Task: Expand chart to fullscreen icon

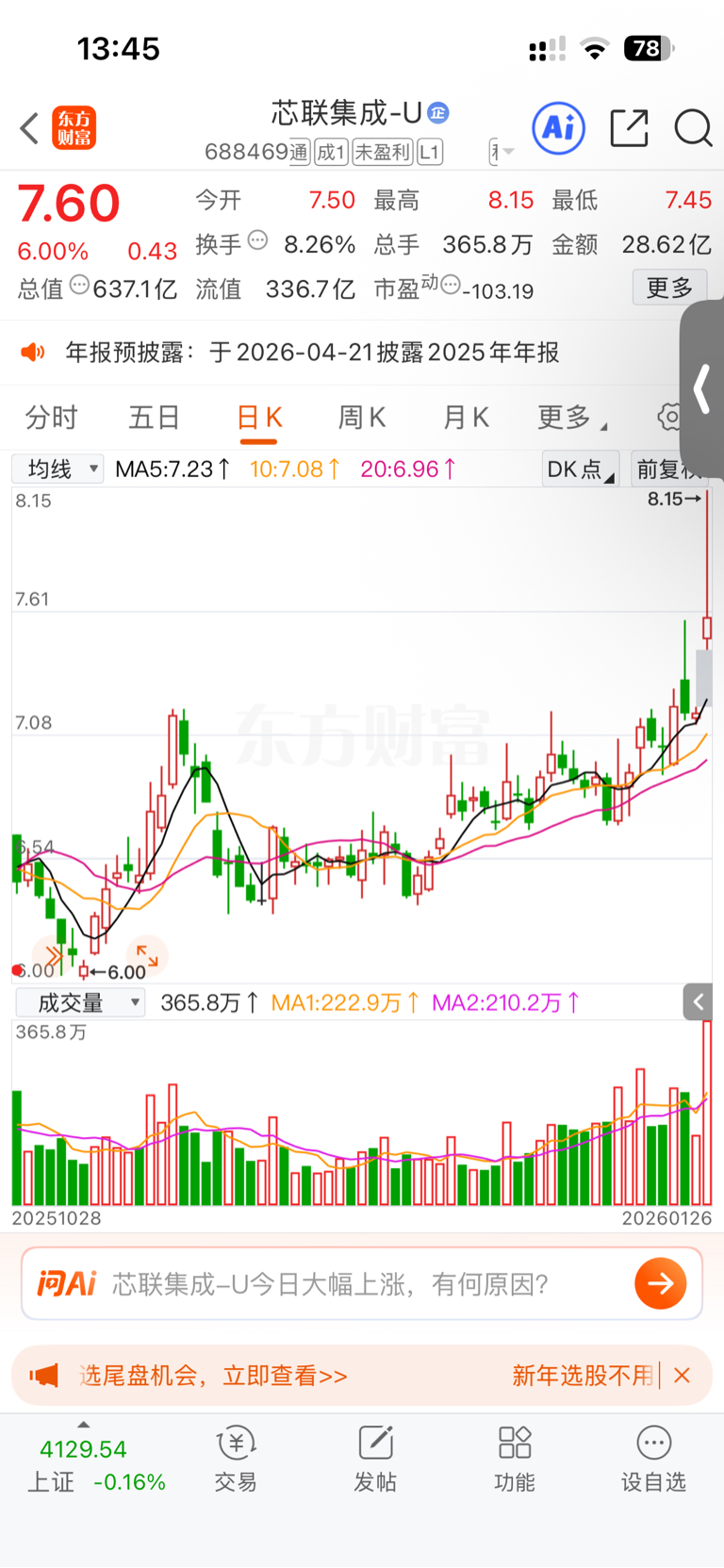Action: click(148, 955)
